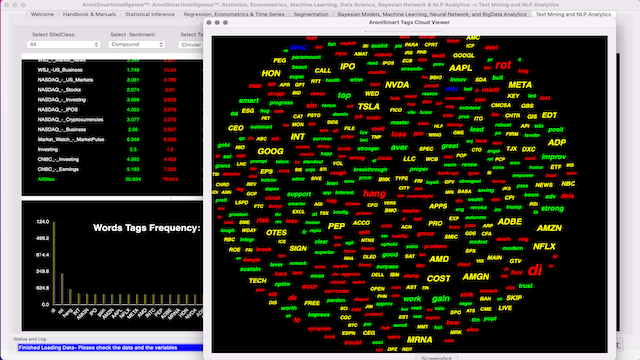640x360 pixels.
Task: Click the AMGN tag in the cloud
Action: tap(476, 277)
